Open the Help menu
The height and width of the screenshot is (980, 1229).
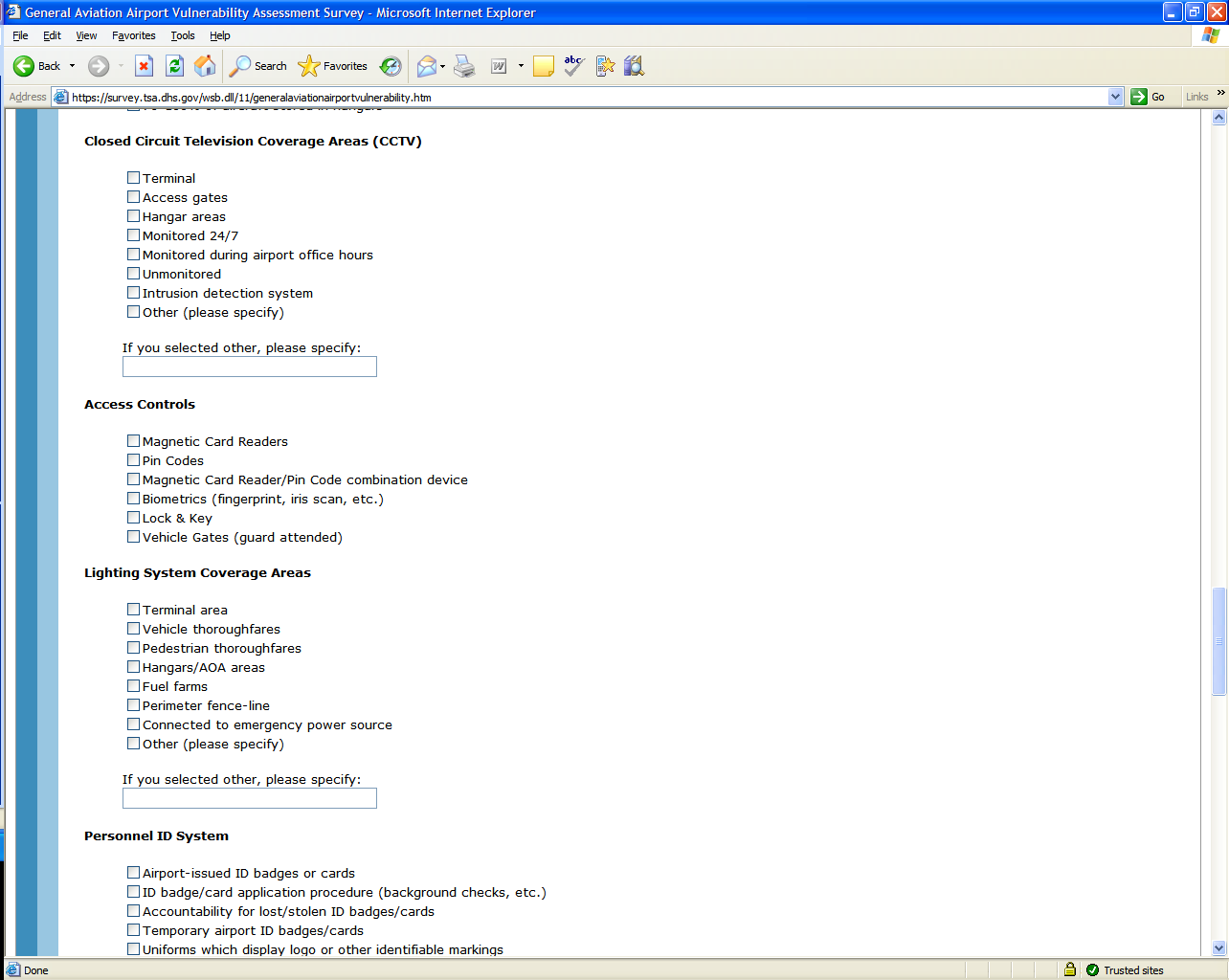coord(220,35)
